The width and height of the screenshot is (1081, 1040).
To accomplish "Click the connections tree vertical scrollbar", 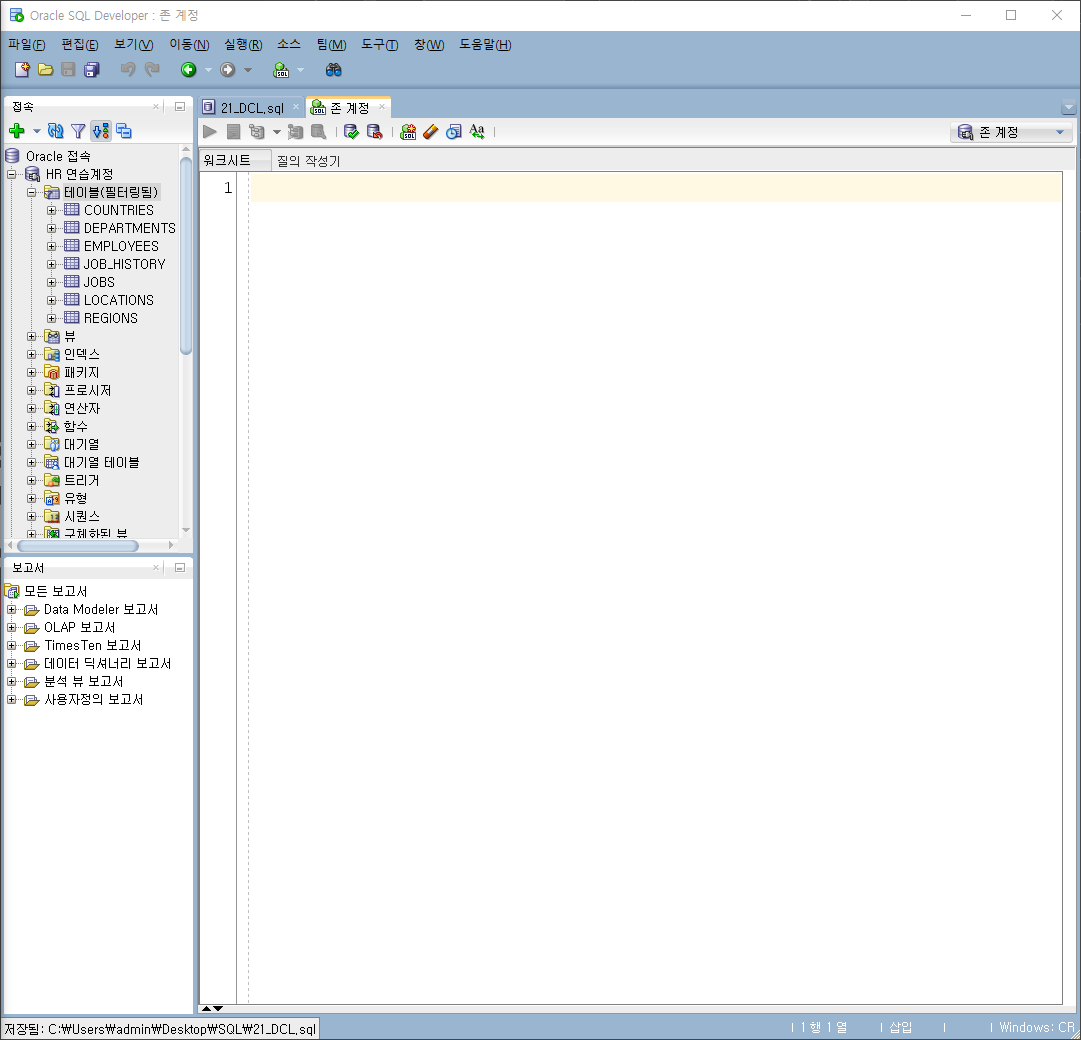I will [185, 255].
